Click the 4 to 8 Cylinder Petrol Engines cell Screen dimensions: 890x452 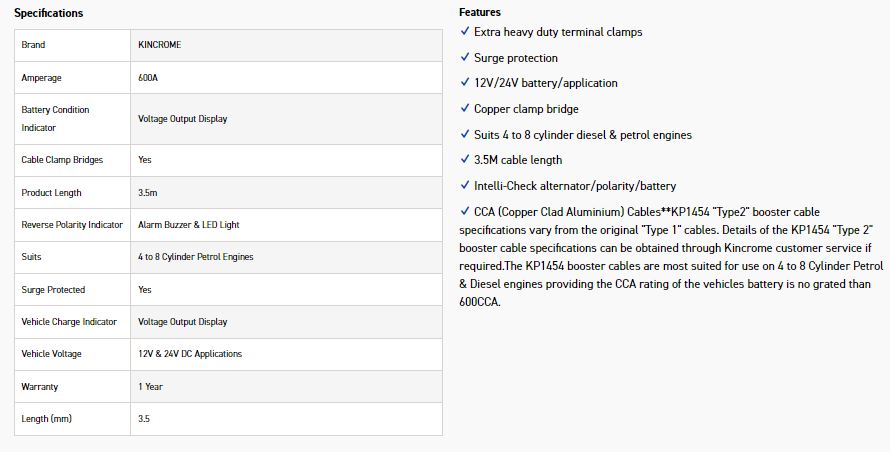pos(196,257)
